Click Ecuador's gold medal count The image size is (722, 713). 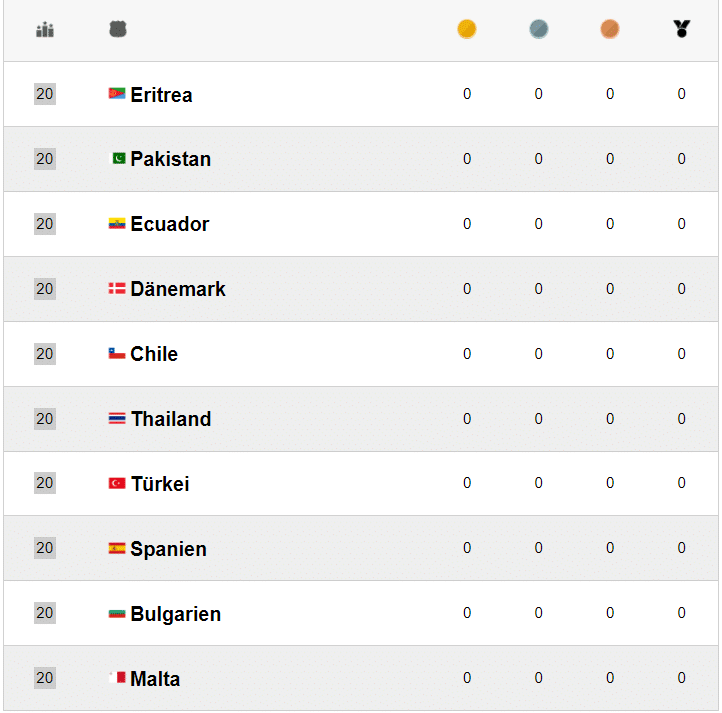(467, 224)
